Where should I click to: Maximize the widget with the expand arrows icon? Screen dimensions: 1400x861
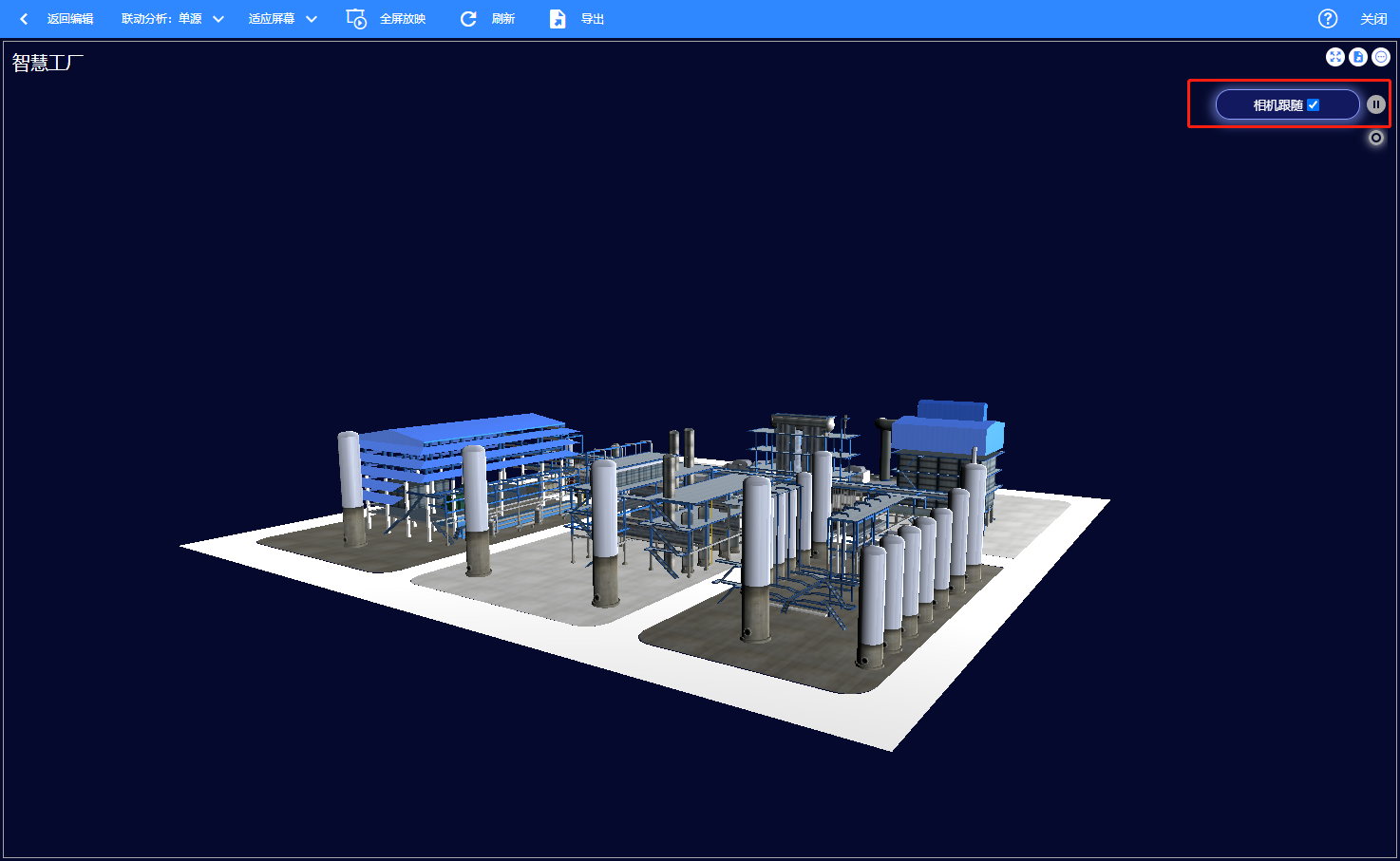tap(1335, 57)
